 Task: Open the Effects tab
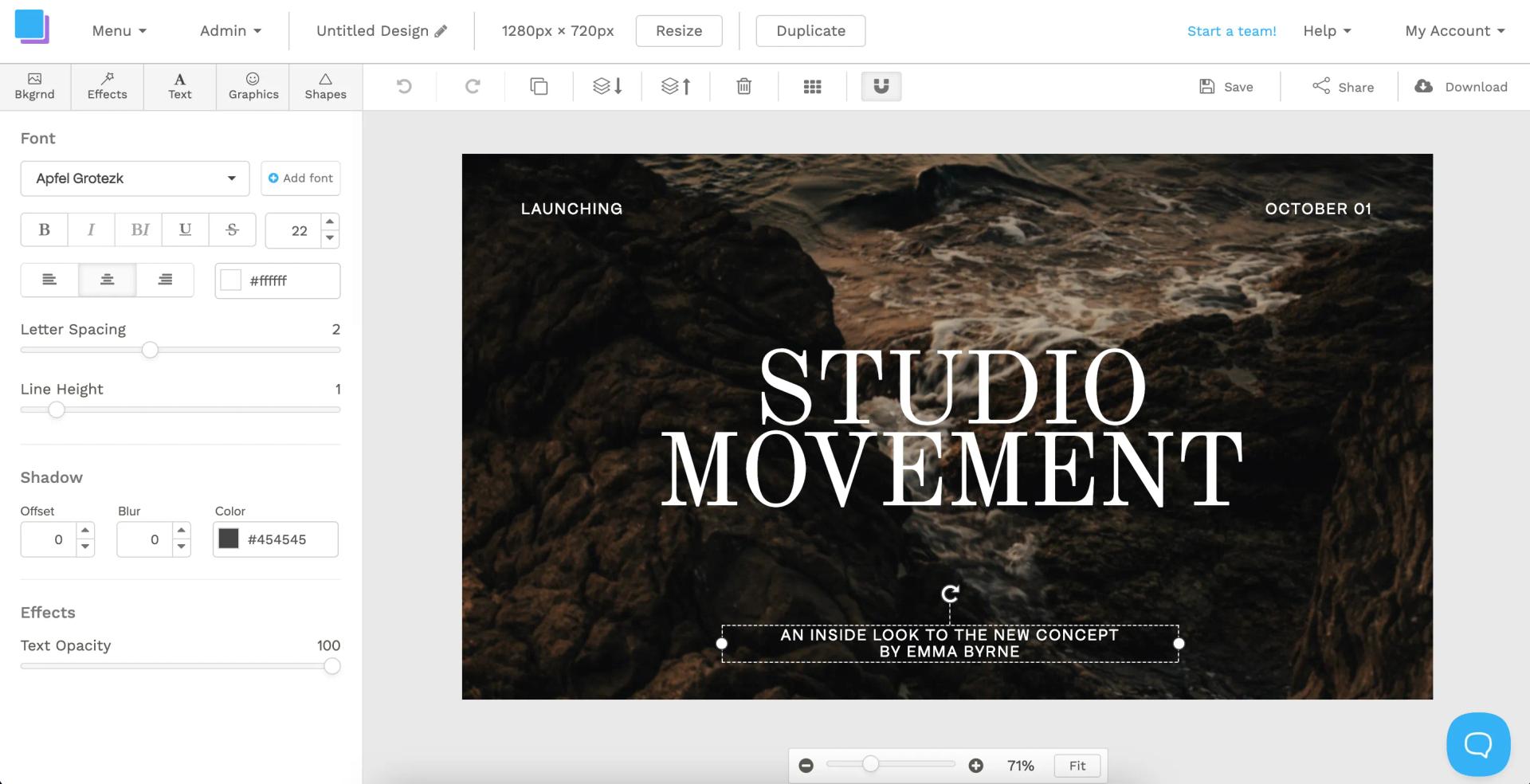(x=108, y=86)
